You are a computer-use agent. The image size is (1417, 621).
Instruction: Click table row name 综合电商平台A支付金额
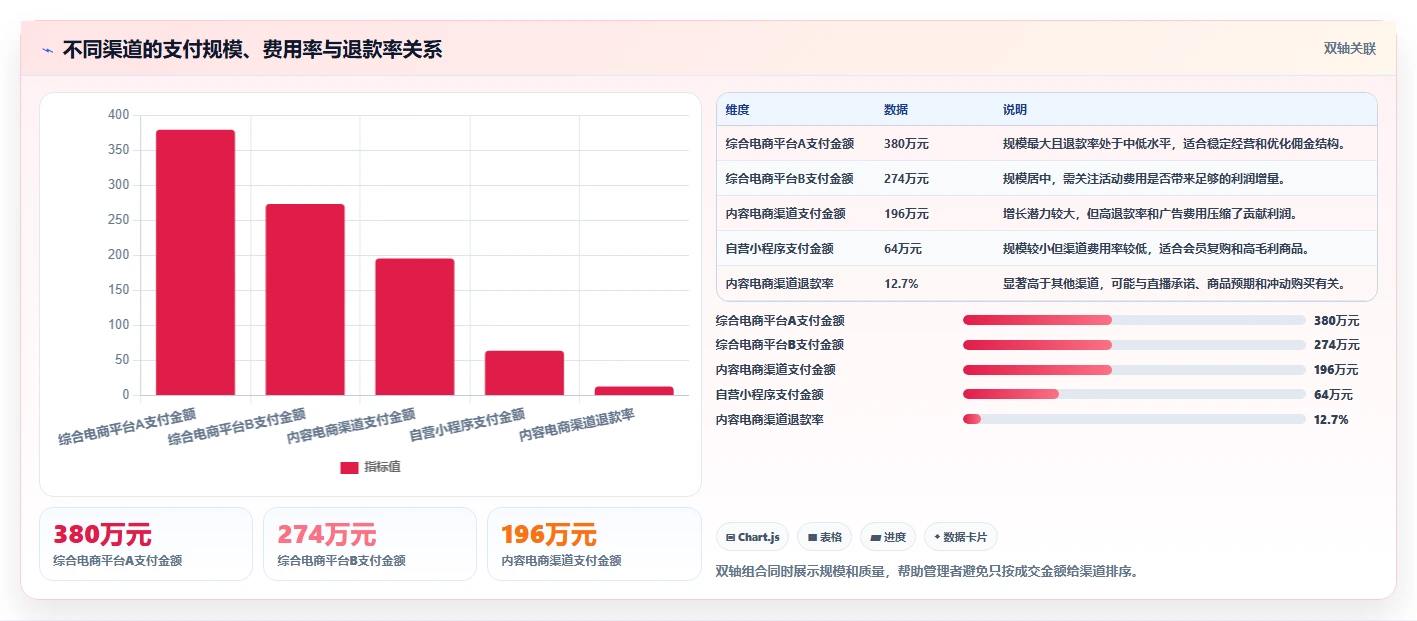click(x=790, y=144)
